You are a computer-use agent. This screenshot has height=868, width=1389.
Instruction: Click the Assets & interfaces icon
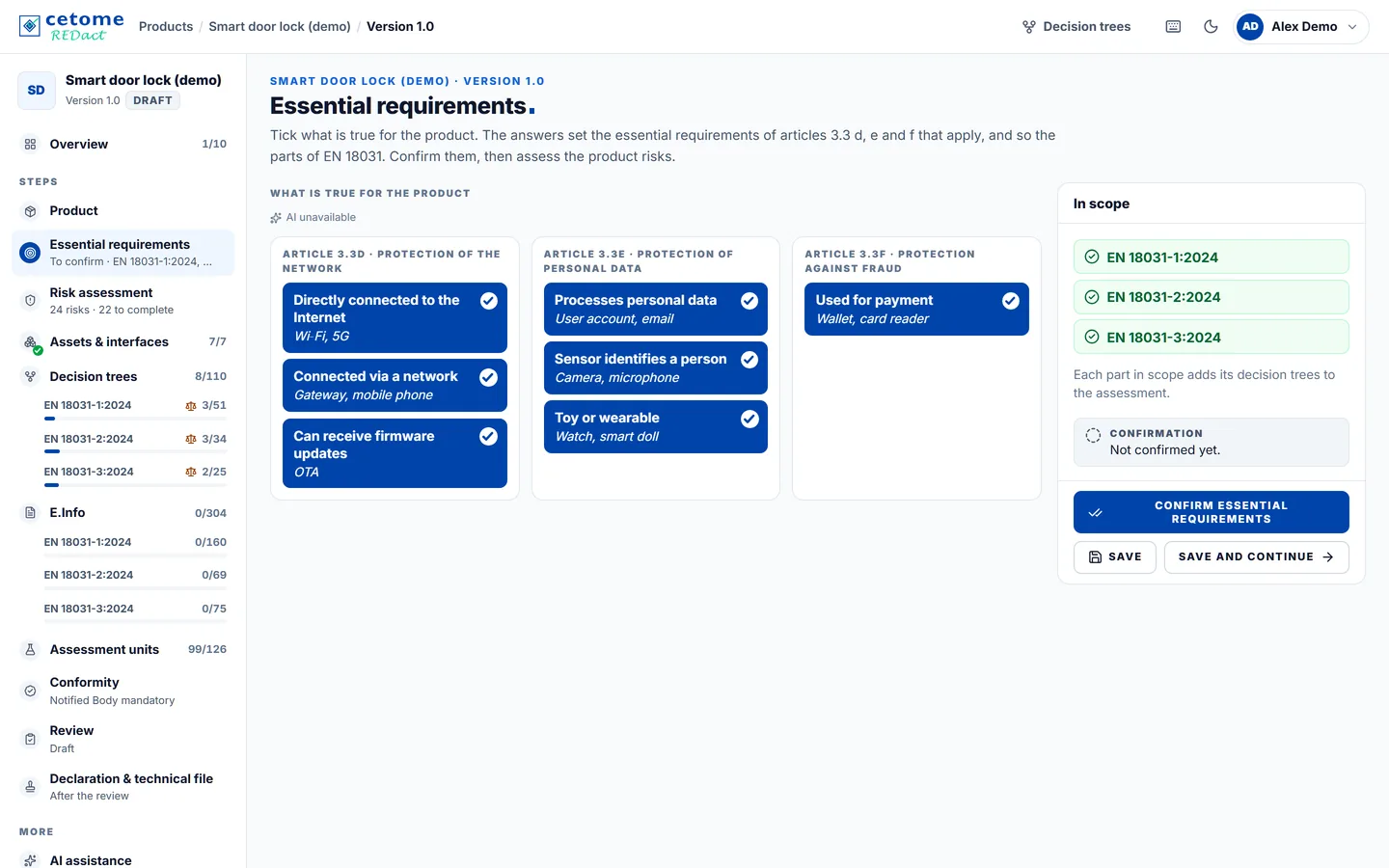click(32, 343)
